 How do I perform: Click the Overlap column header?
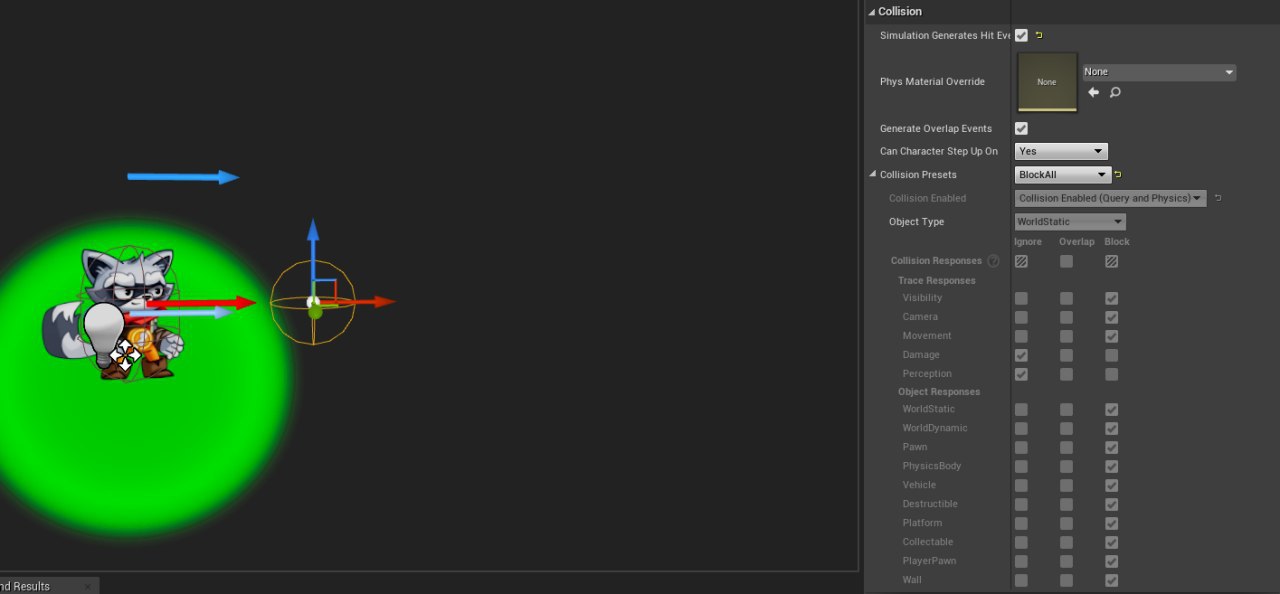[x=1077, y=242]
